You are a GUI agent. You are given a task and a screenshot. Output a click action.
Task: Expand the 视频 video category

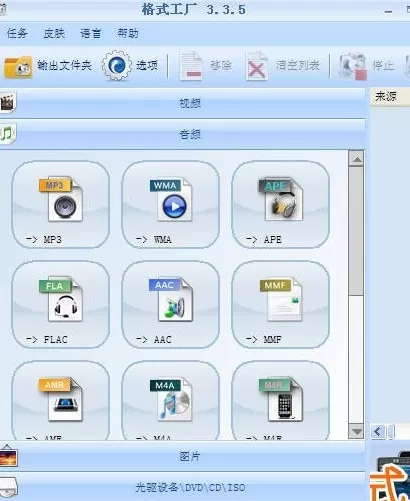coord(183,103)
